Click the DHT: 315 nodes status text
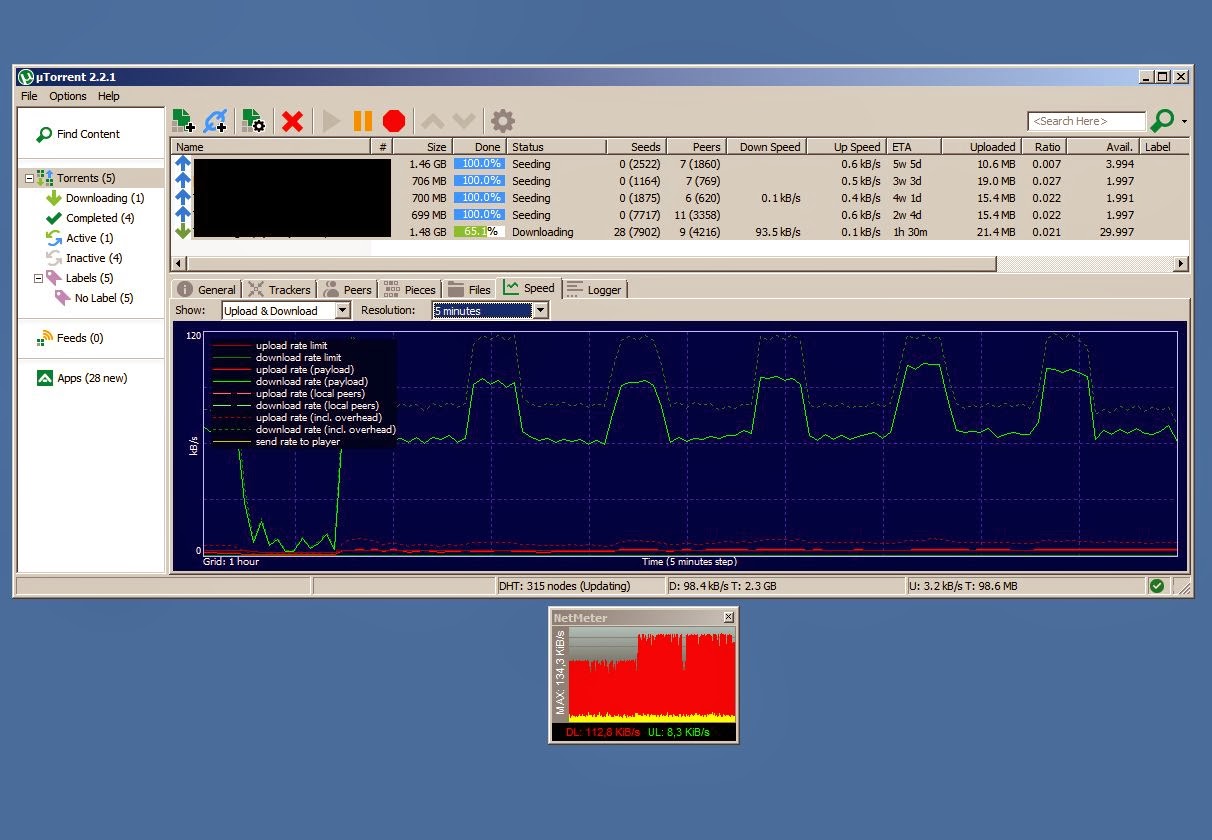1212x840 pixels. coord(564,586)
